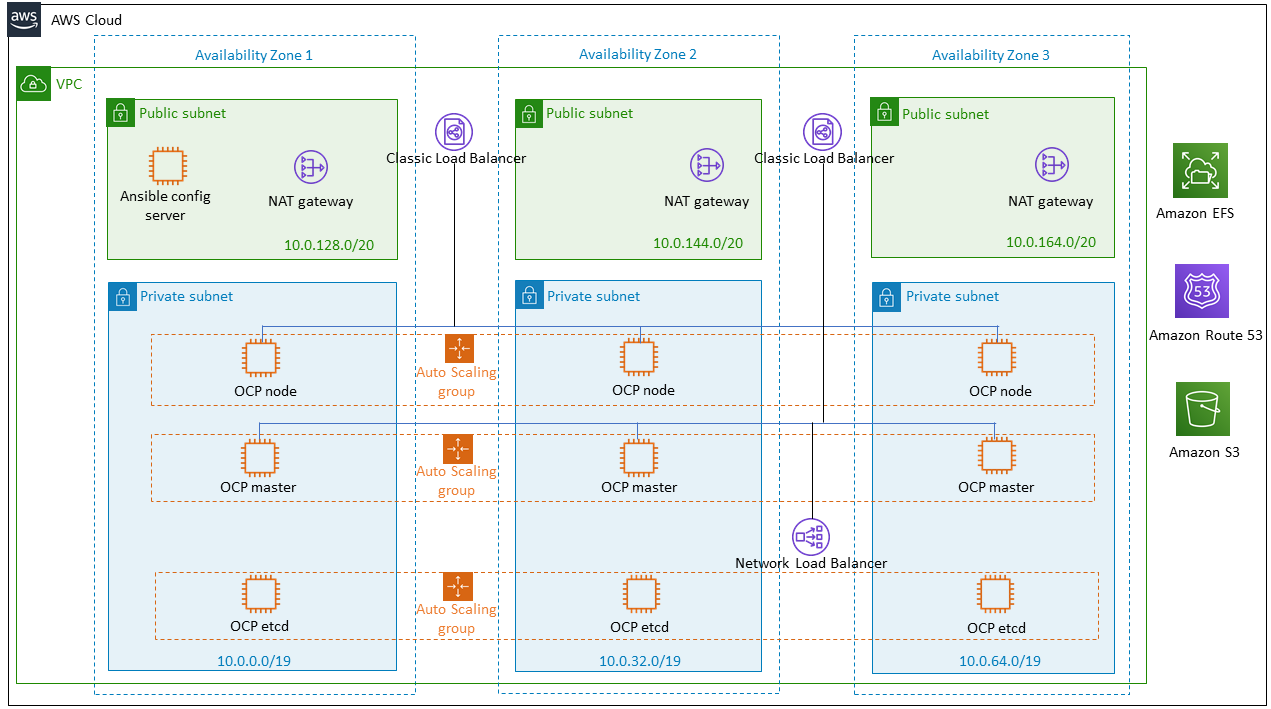The image size is (1271, 709).
Task: Click the green VPC cloud icon
Action: 33,85
